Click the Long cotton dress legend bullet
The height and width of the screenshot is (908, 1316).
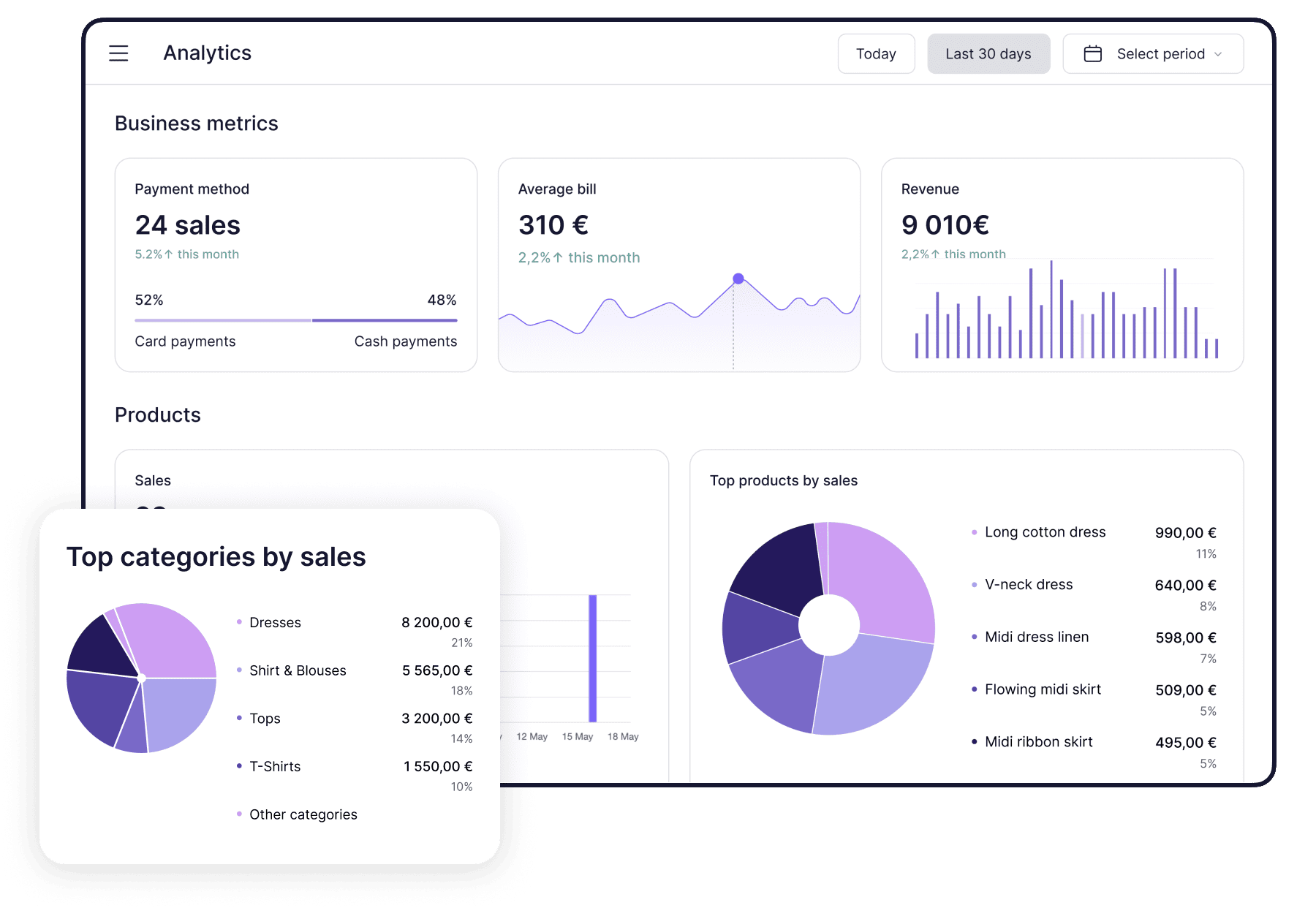point(975,532)
